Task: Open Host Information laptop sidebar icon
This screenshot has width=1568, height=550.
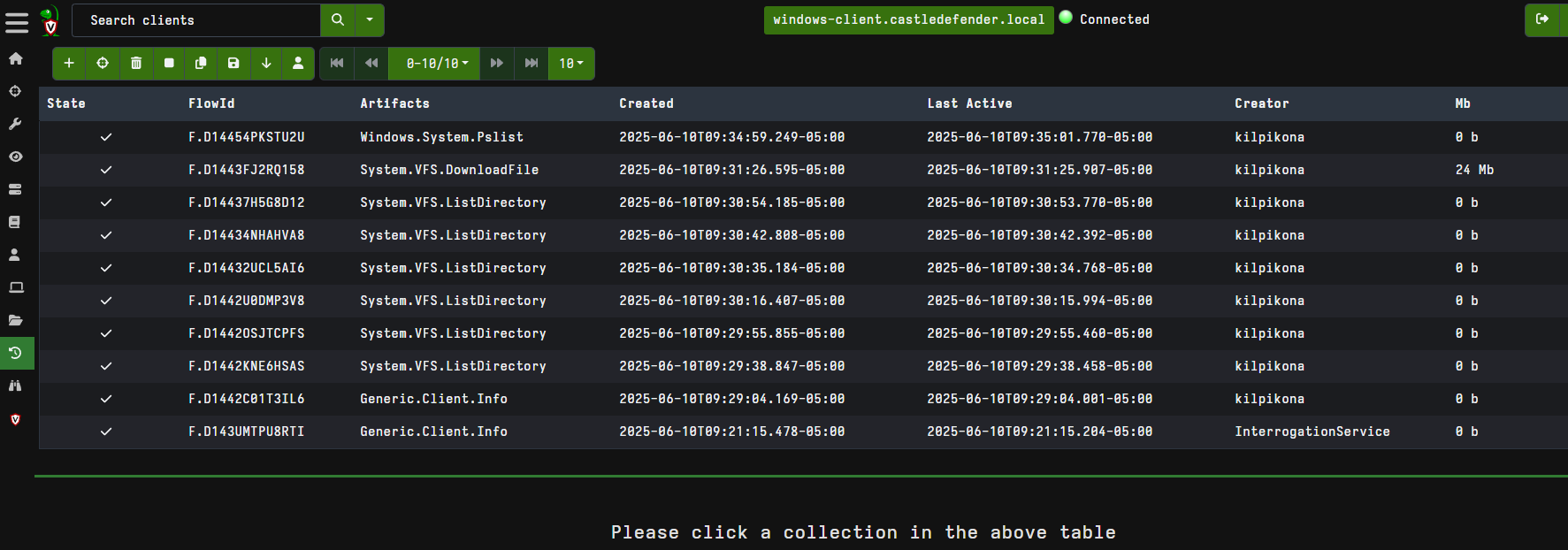Action: (16, 287)
